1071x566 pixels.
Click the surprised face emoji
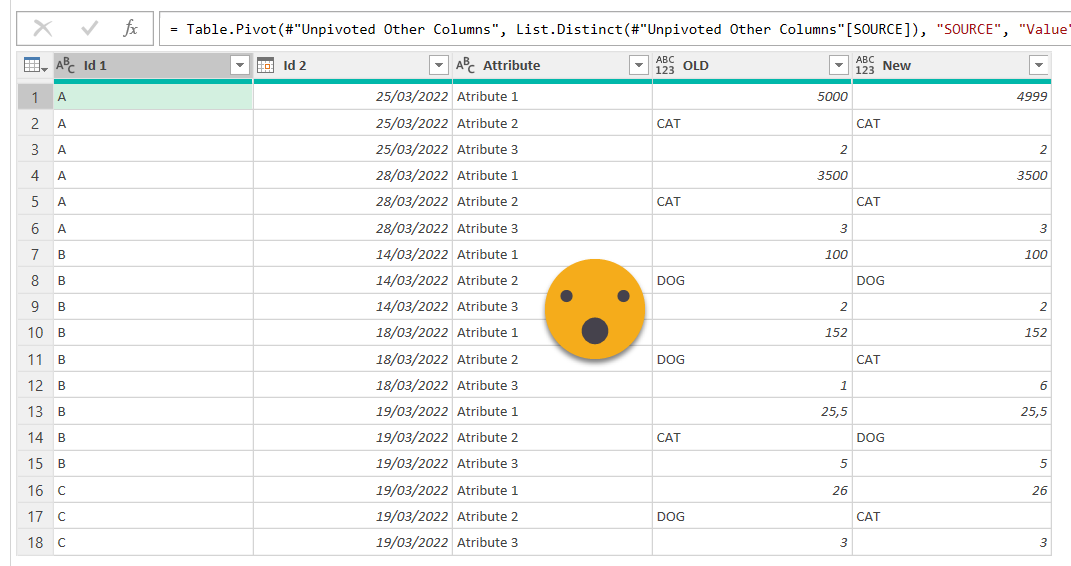[x=595, y=310]
